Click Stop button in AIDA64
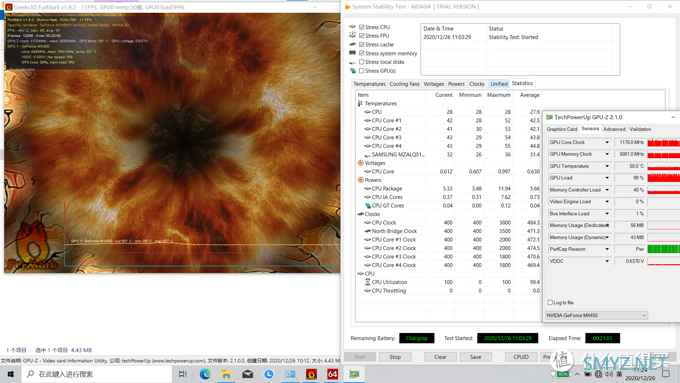Screen dimensions: 680x383 [x=395, y=357]
